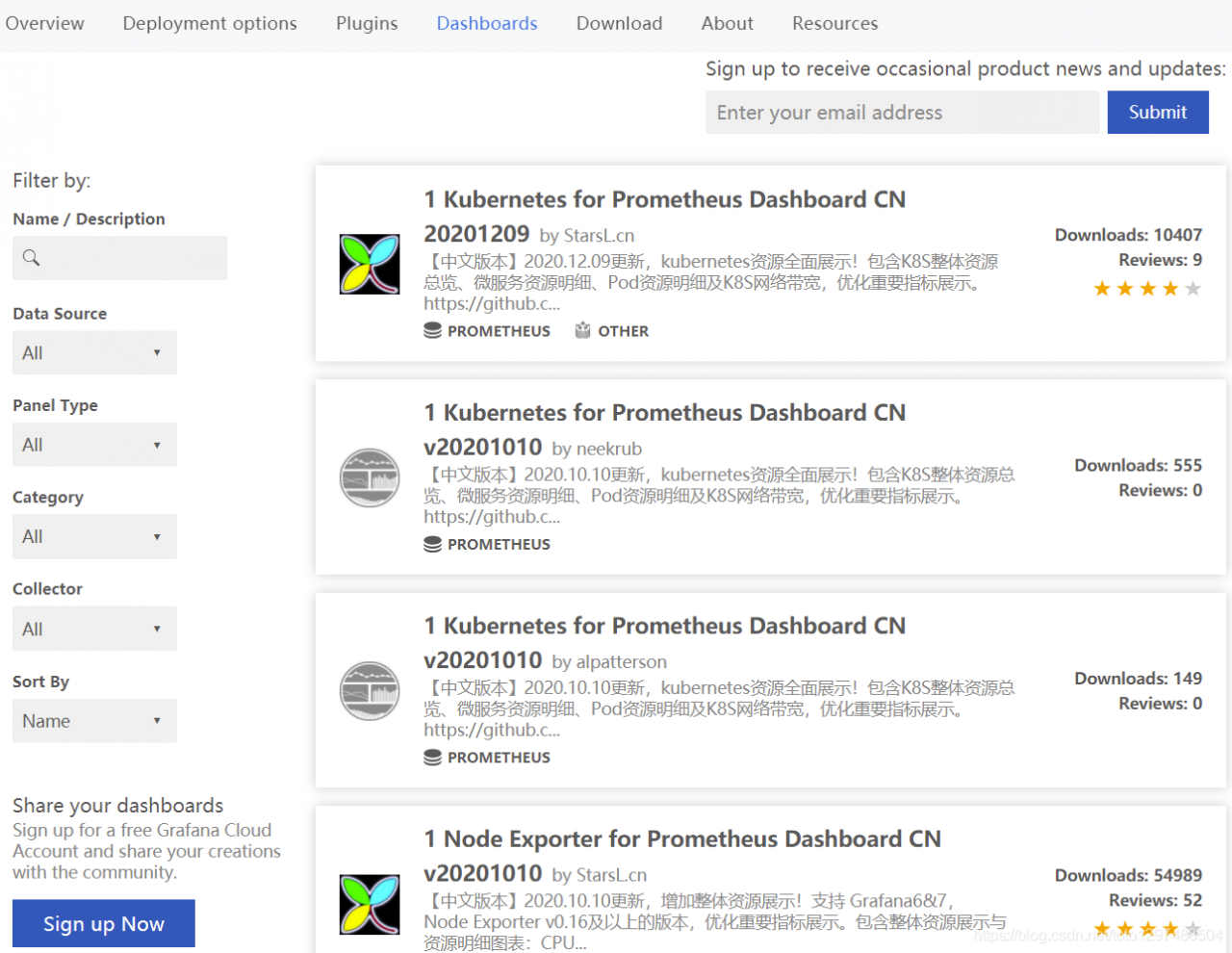Open neekrub dashboard placeholder logo

(x=370, y=477)
